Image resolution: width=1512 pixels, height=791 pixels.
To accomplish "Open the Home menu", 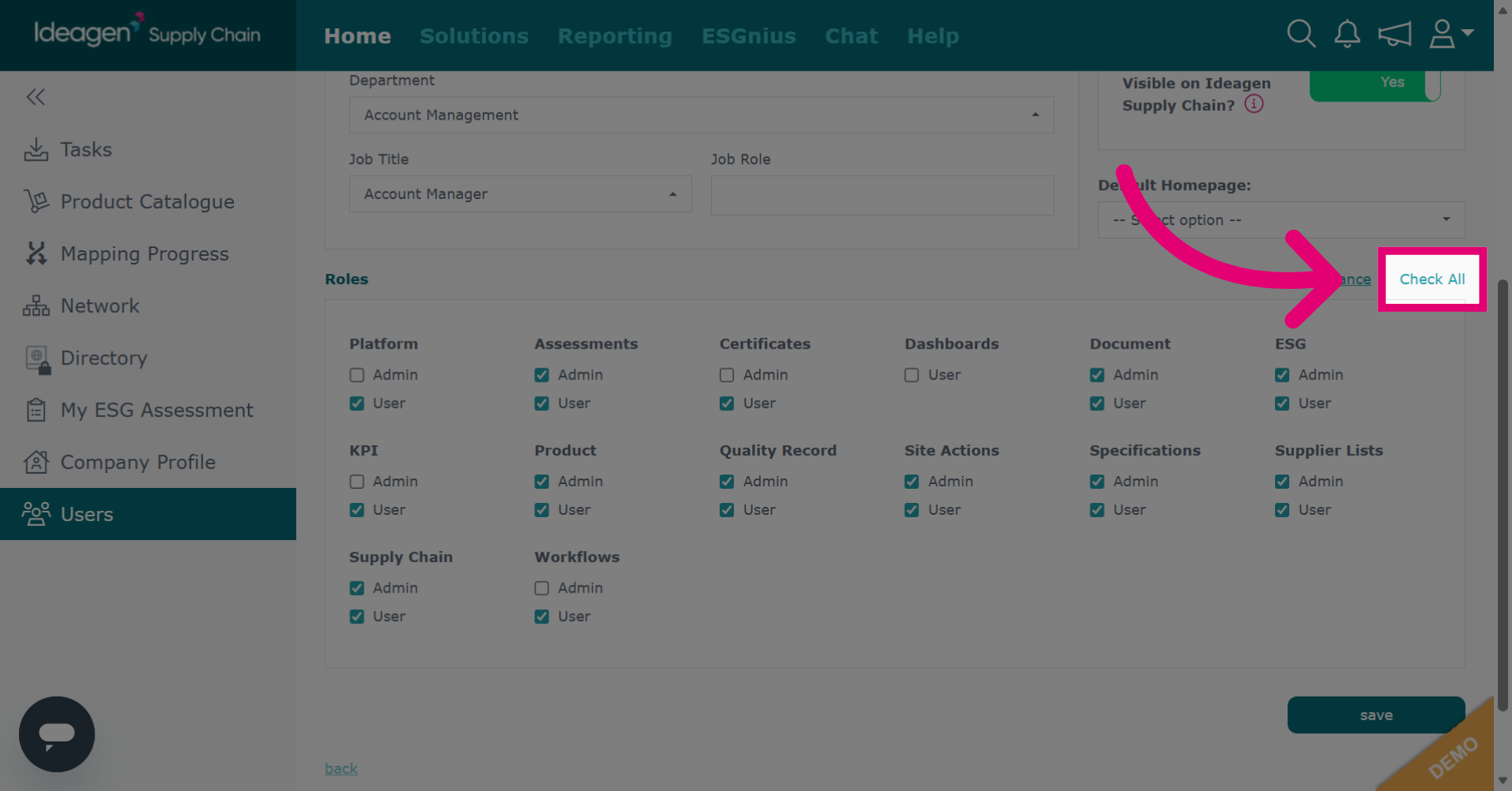I will click(358, 36).
